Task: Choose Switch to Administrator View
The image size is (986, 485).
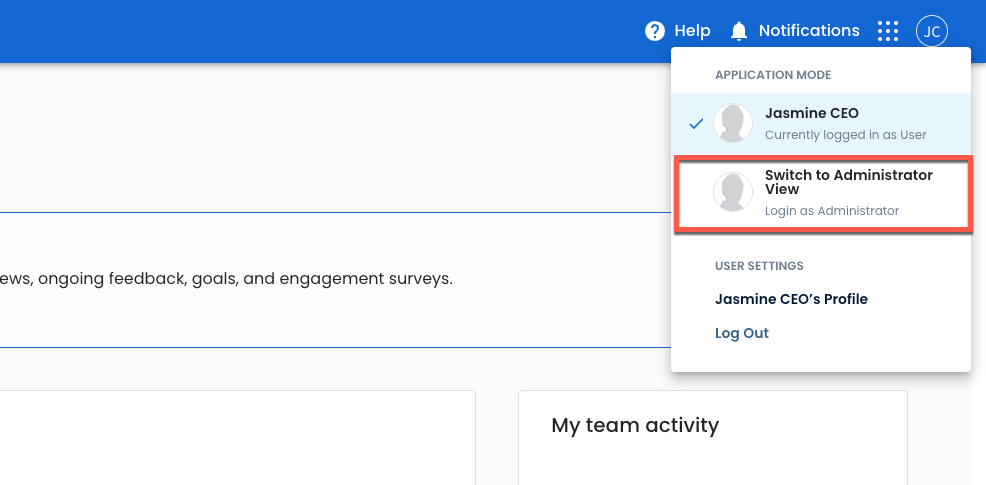Action: tap(823, 192)
